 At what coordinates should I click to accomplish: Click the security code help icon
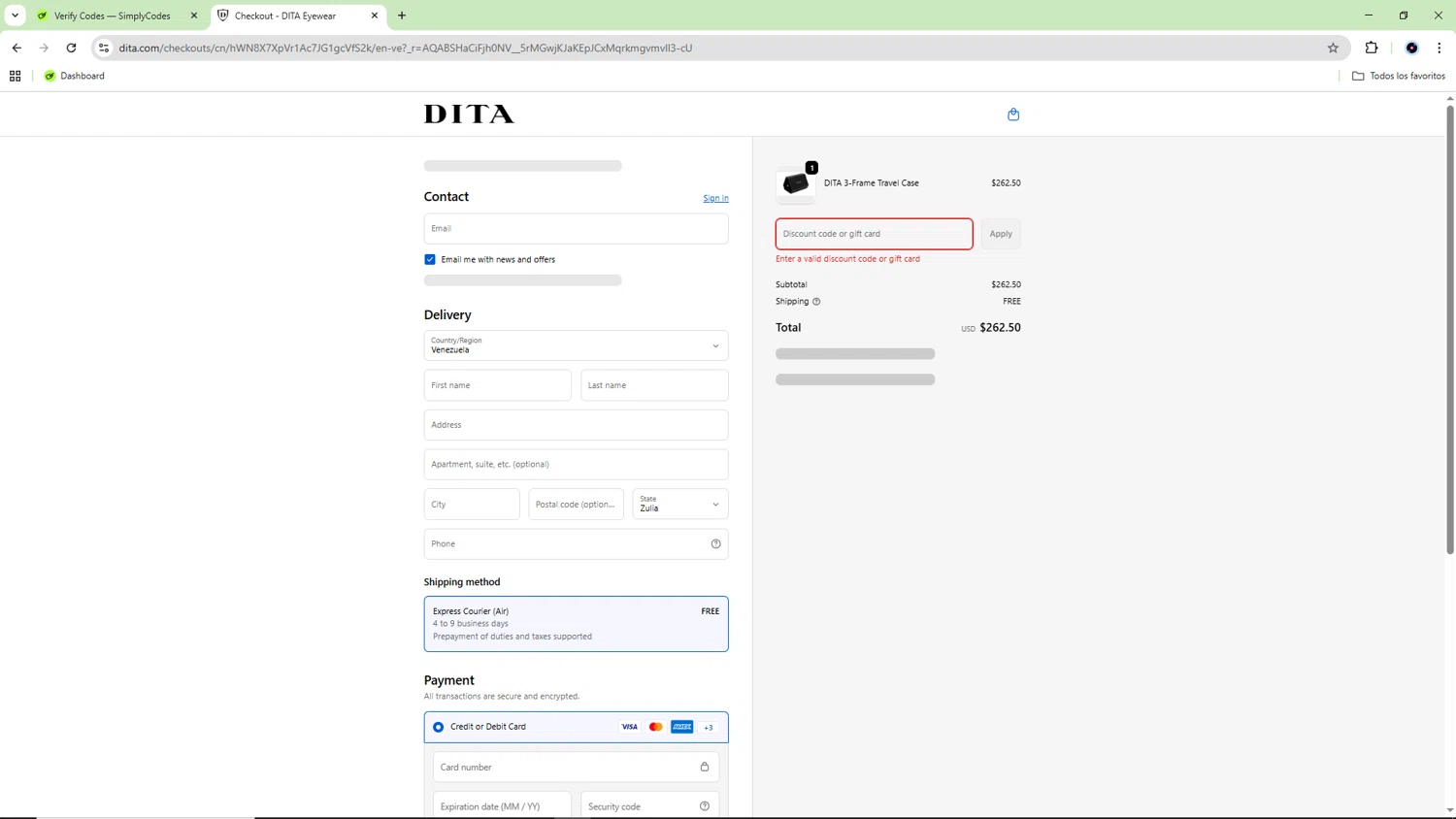tap(705, 806)
